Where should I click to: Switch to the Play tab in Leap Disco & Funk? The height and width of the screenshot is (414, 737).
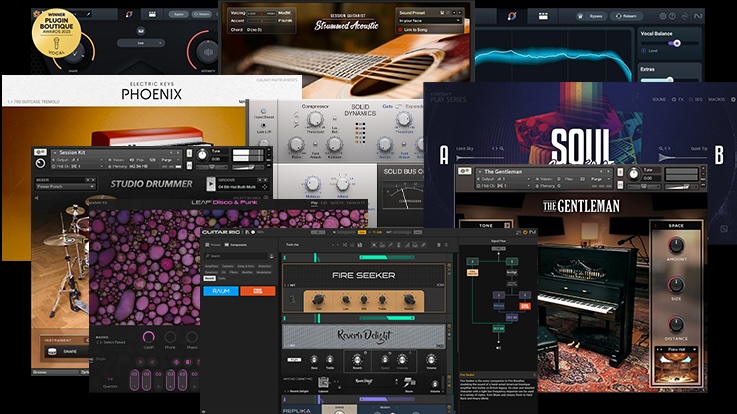point(314,203)
